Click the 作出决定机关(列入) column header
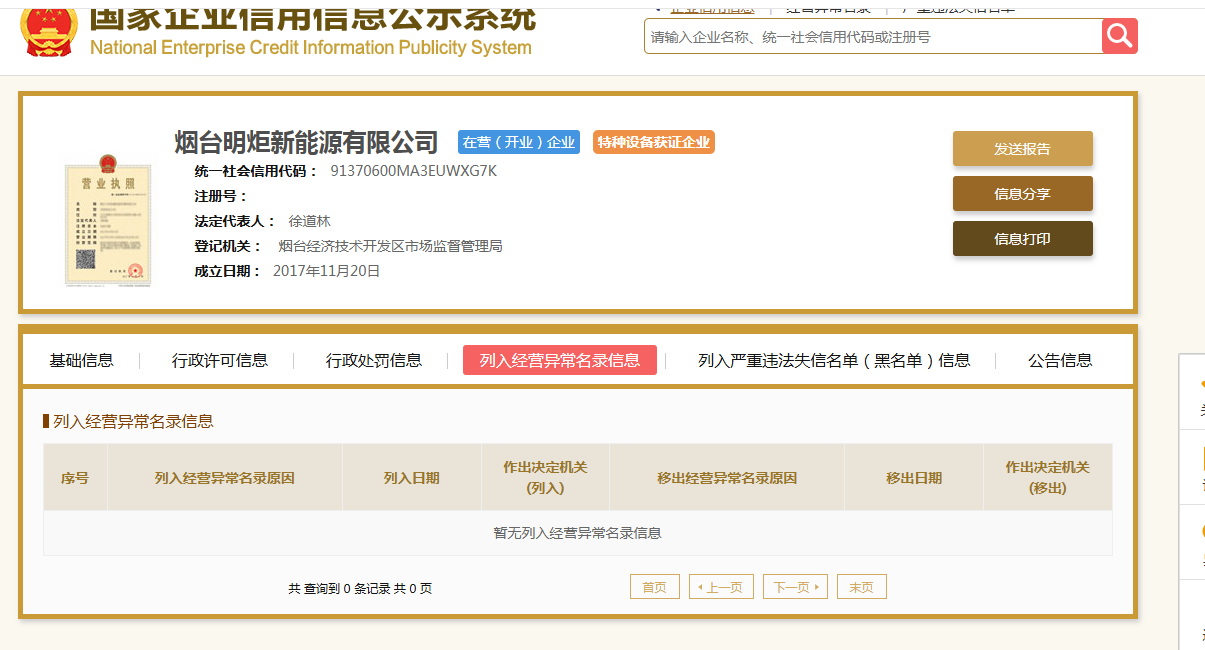 click(x=545, y=478)
